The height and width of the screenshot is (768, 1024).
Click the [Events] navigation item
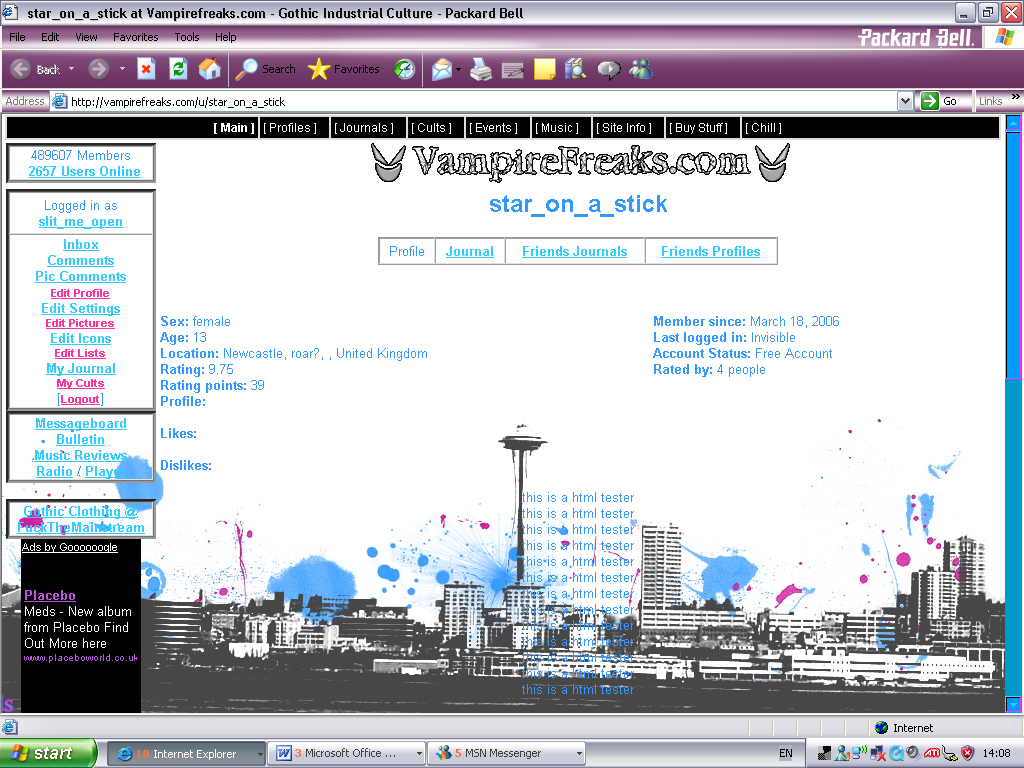[x=493, y=128]
